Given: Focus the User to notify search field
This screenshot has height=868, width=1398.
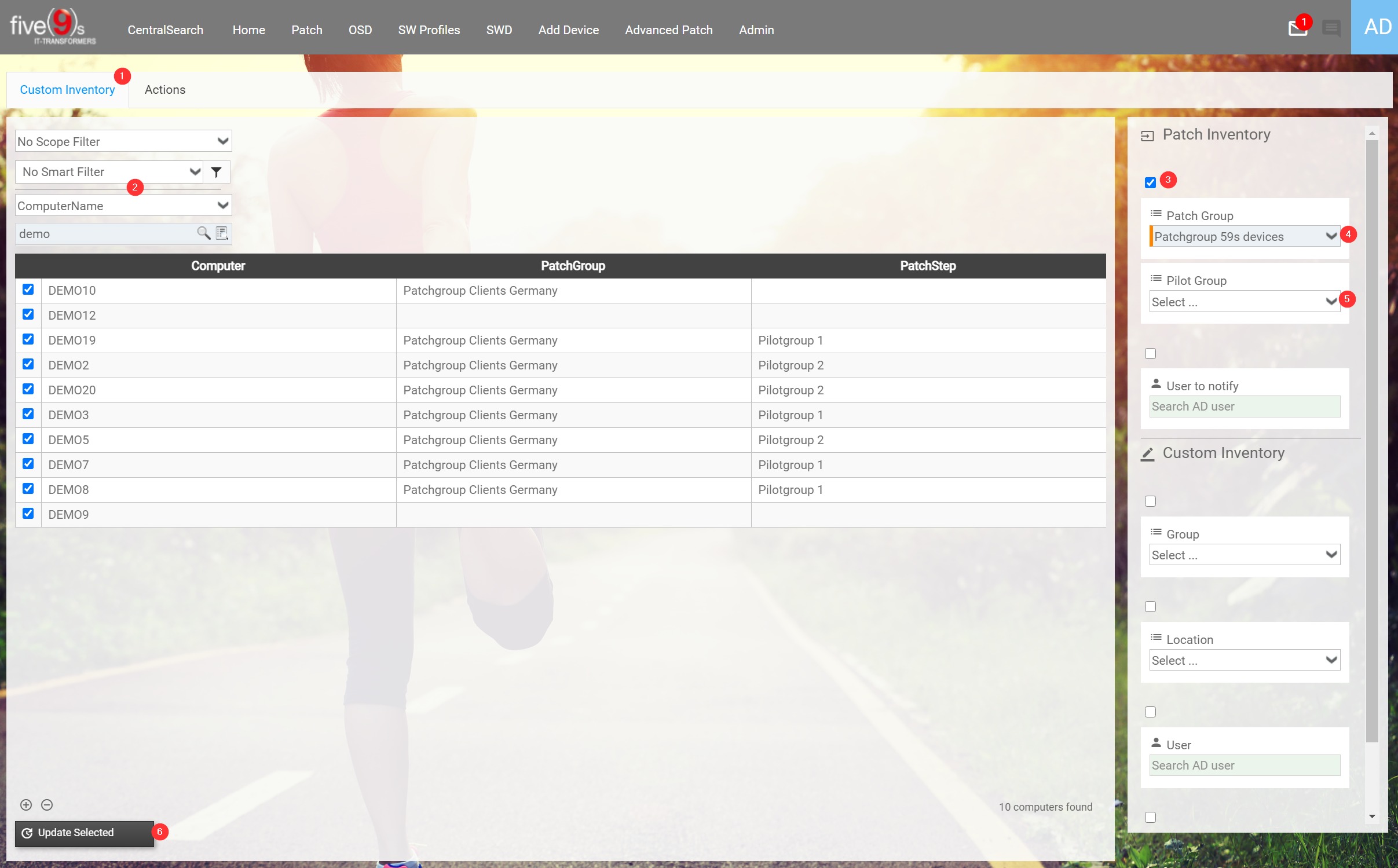Looking at the screenshot, I should 1245,406.
